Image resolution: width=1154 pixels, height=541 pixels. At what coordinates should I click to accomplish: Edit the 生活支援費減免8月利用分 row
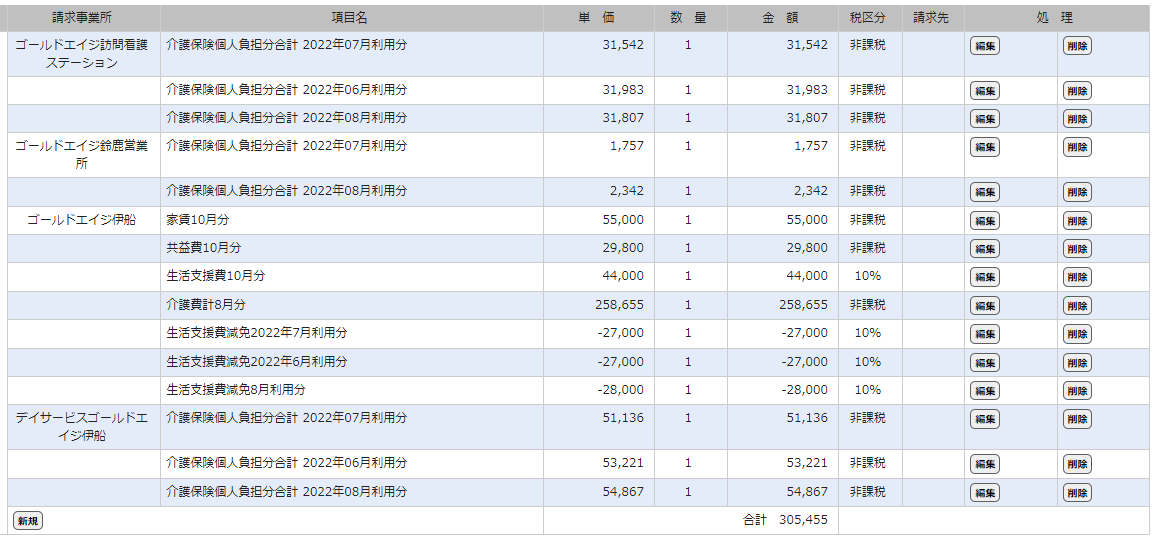tap(984, 391)
